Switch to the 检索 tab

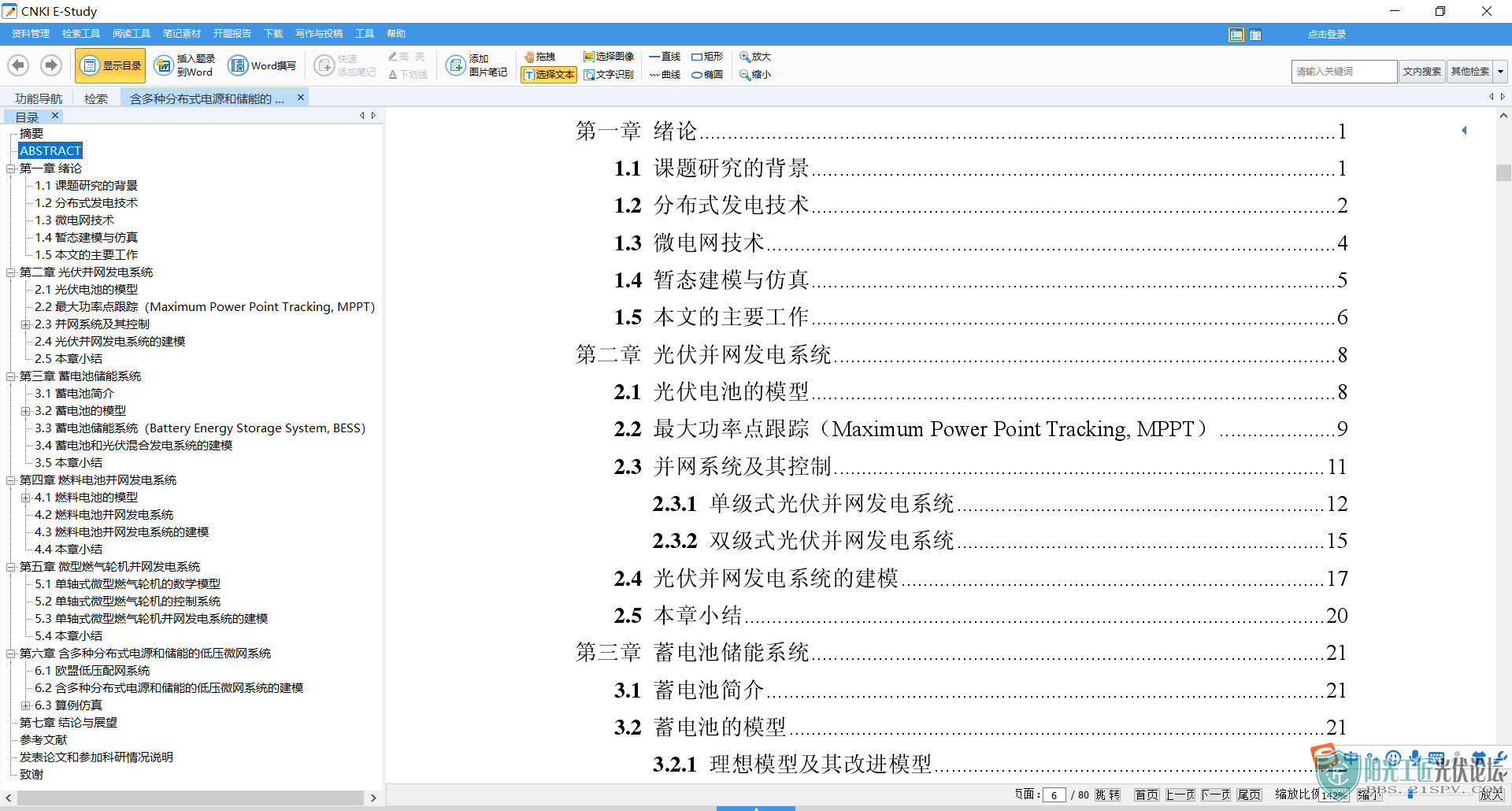(96, 98)
